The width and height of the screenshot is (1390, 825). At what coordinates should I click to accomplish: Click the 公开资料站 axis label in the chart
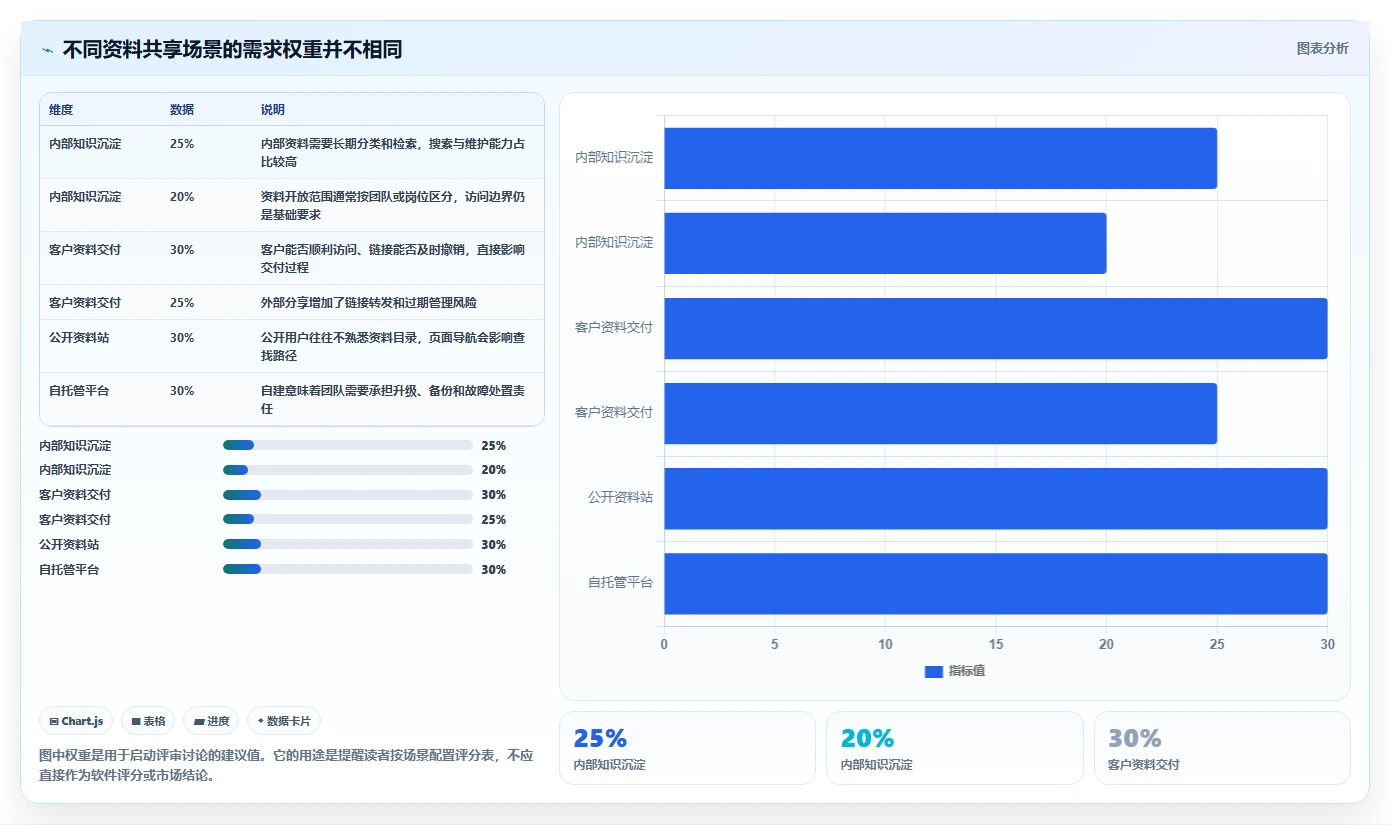point(620,497)
